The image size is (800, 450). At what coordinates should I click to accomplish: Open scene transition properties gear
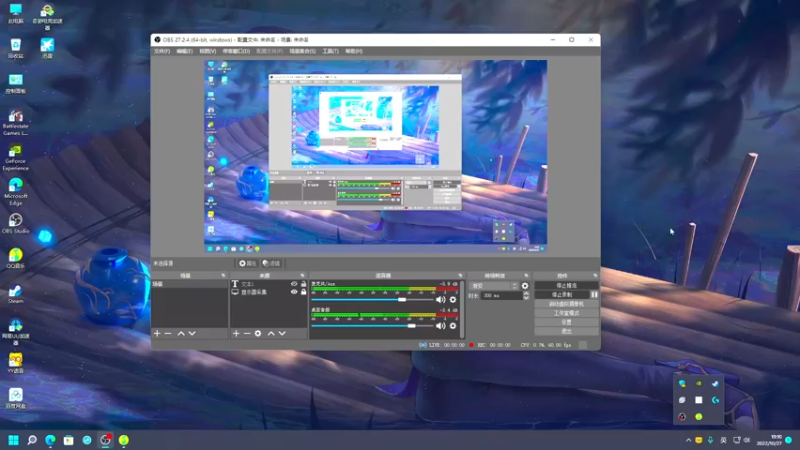[525, 286]
